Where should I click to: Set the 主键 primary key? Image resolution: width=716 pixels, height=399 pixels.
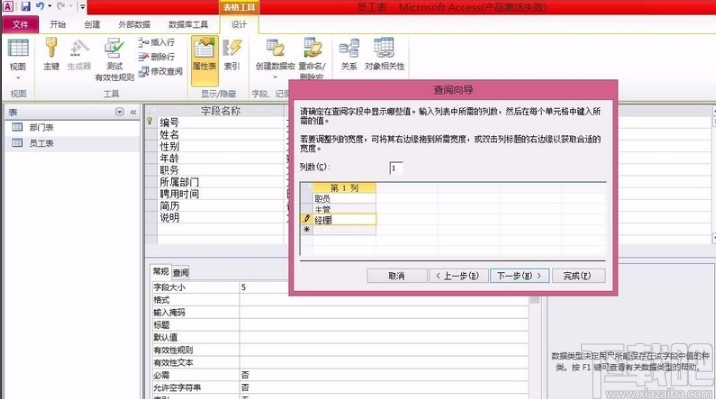tap(51, 54)
